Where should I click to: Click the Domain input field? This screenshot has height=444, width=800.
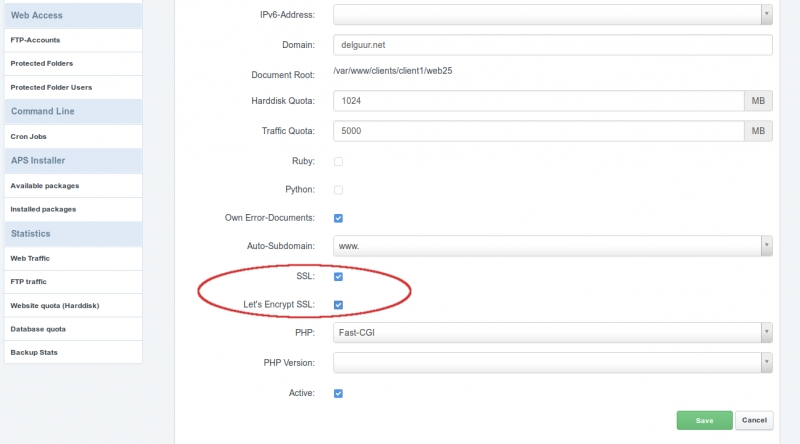click(x=553, y=45)
